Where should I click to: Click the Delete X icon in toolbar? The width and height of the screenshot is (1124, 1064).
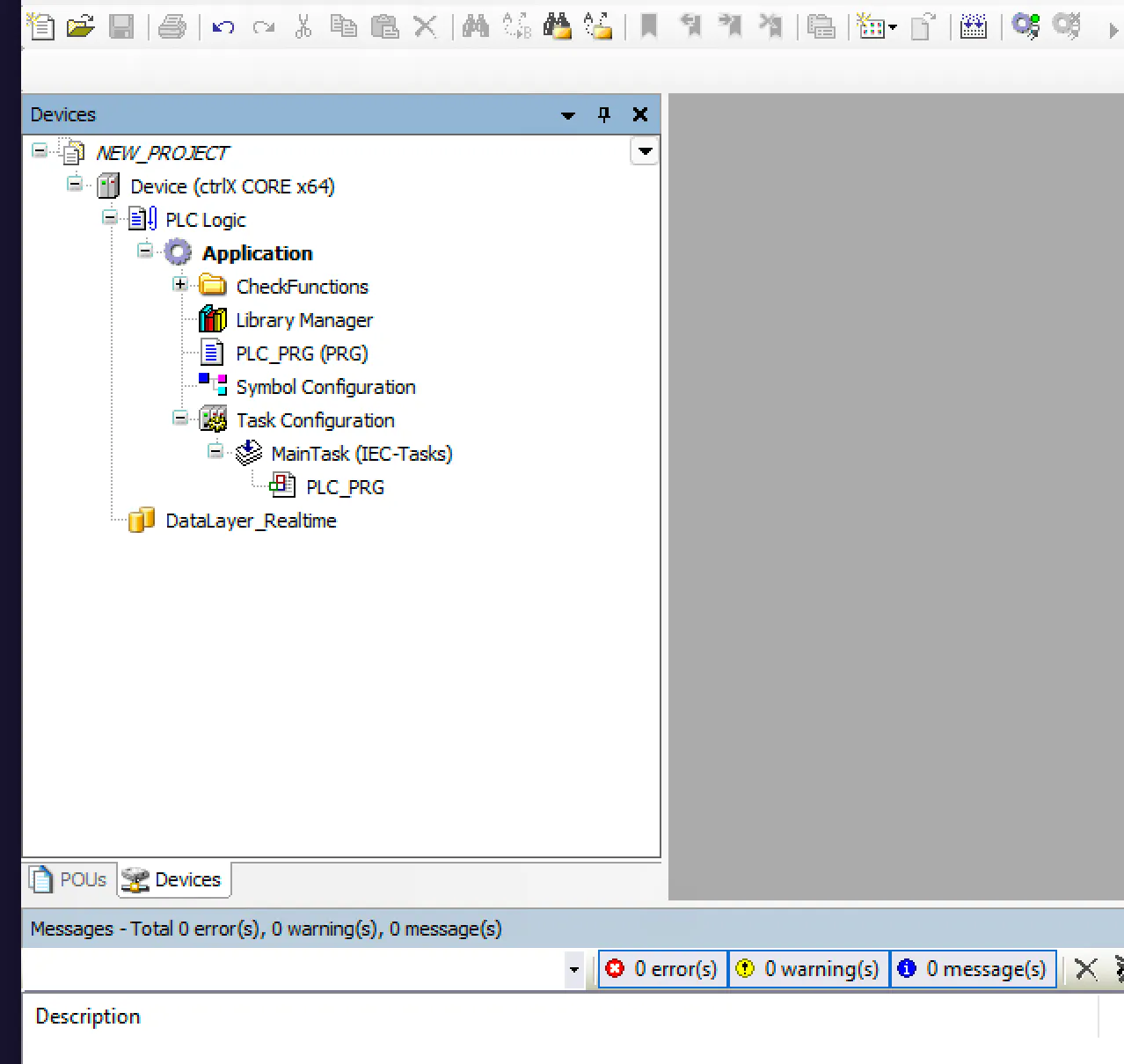pyautogui.click(x=426, y=27)
